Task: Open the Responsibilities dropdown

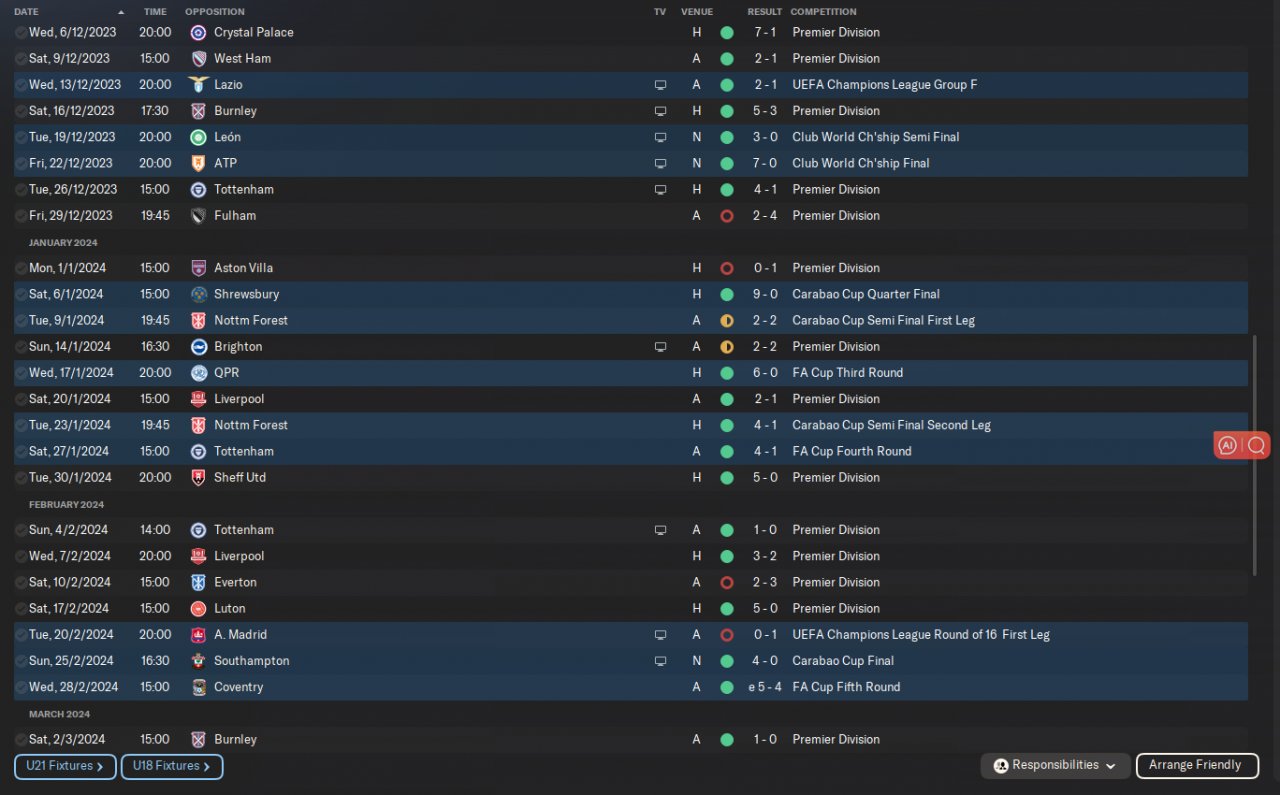Action: coord(1055,765)
